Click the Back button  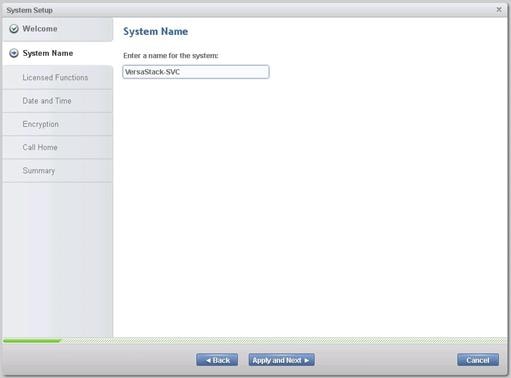[217, 360]
